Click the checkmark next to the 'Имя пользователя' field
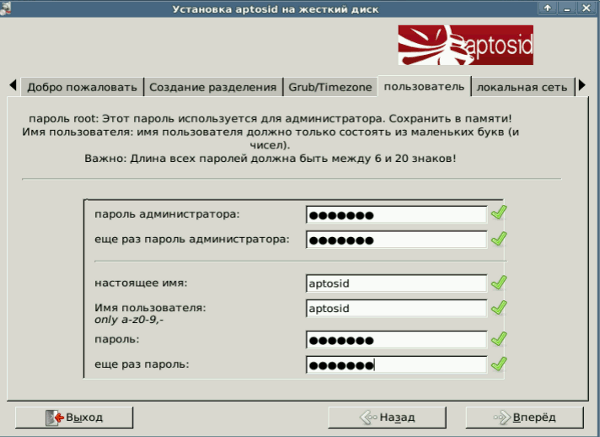Image resolution: width=600 pixels, height=437 pixels. click(x=499, y=308)
